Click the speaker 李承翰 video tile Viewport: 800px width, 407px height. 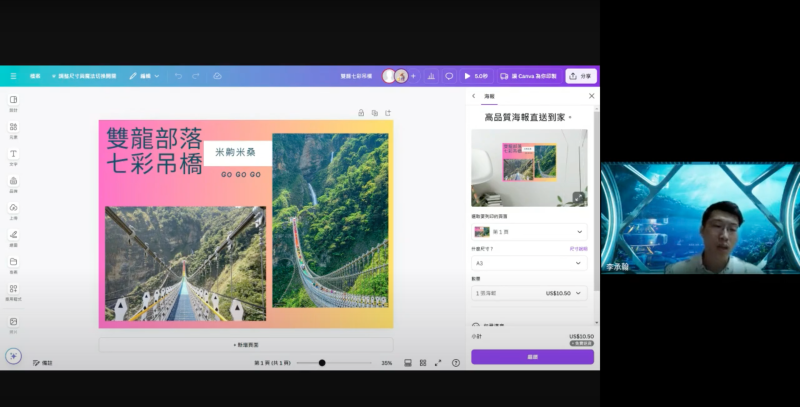click(700, 218)
